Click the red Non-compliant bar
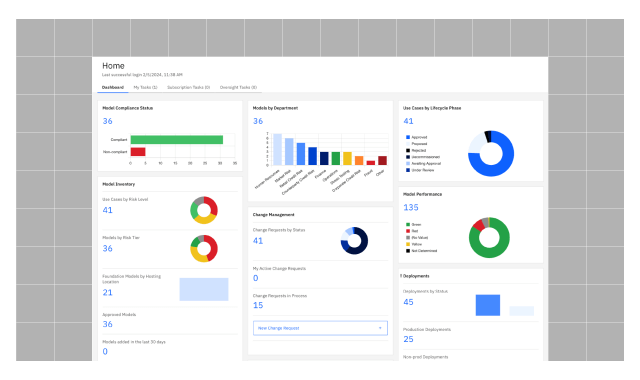 click(x=138, y=152)
